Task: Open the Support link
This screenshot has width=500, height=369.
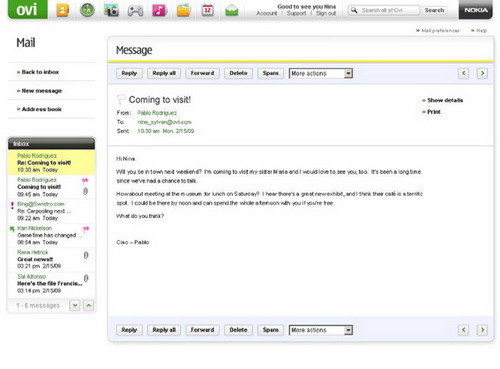Action: click(296, 13)
